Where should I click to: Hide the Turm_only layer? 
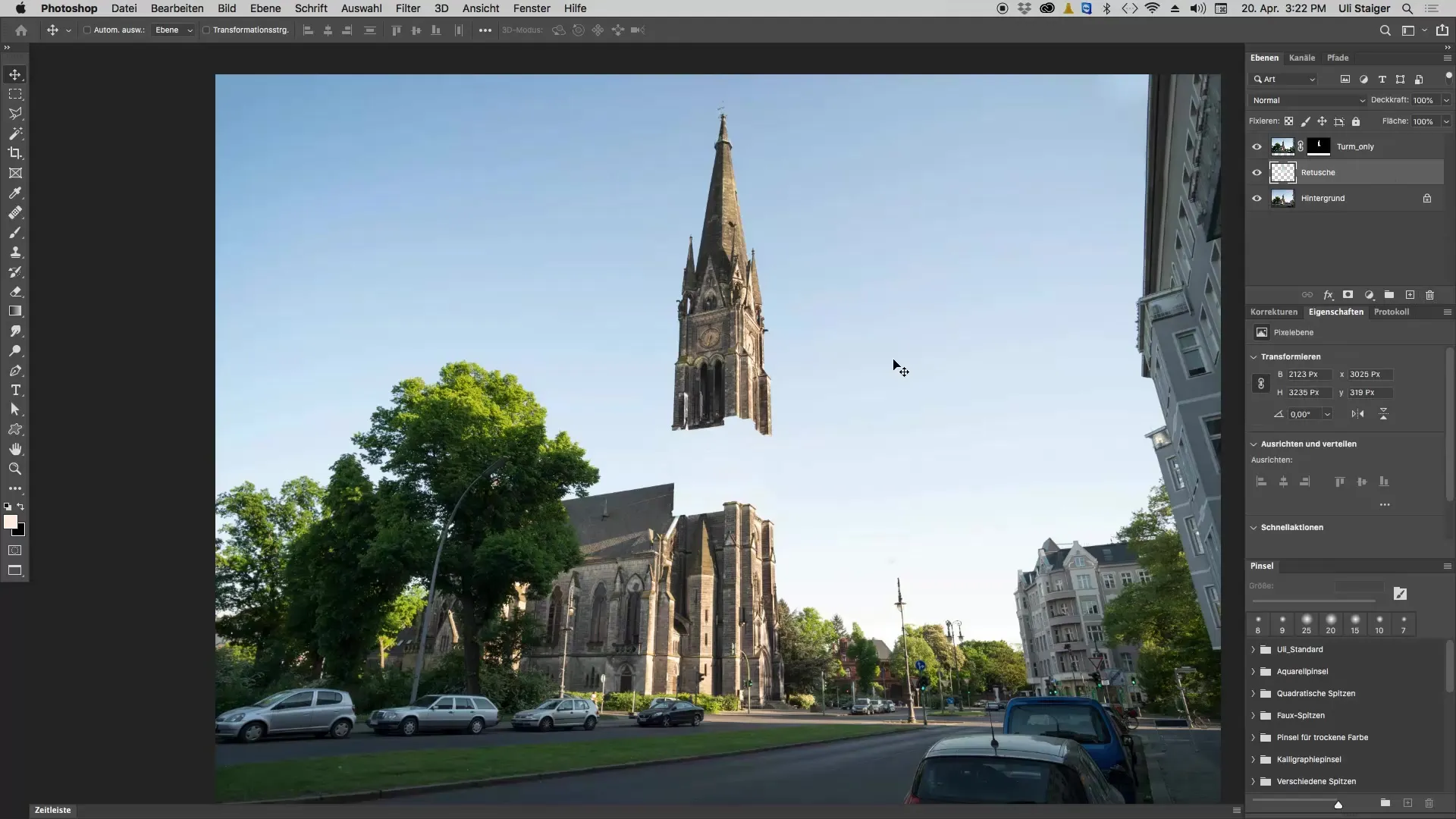[x=1257, y=146]
